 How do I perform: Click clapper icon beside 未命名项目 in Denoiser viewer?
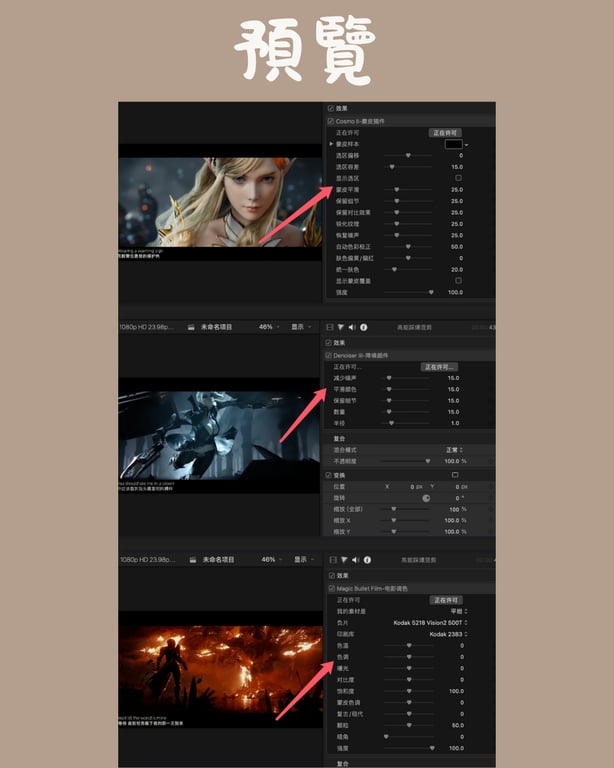point(191,327)
